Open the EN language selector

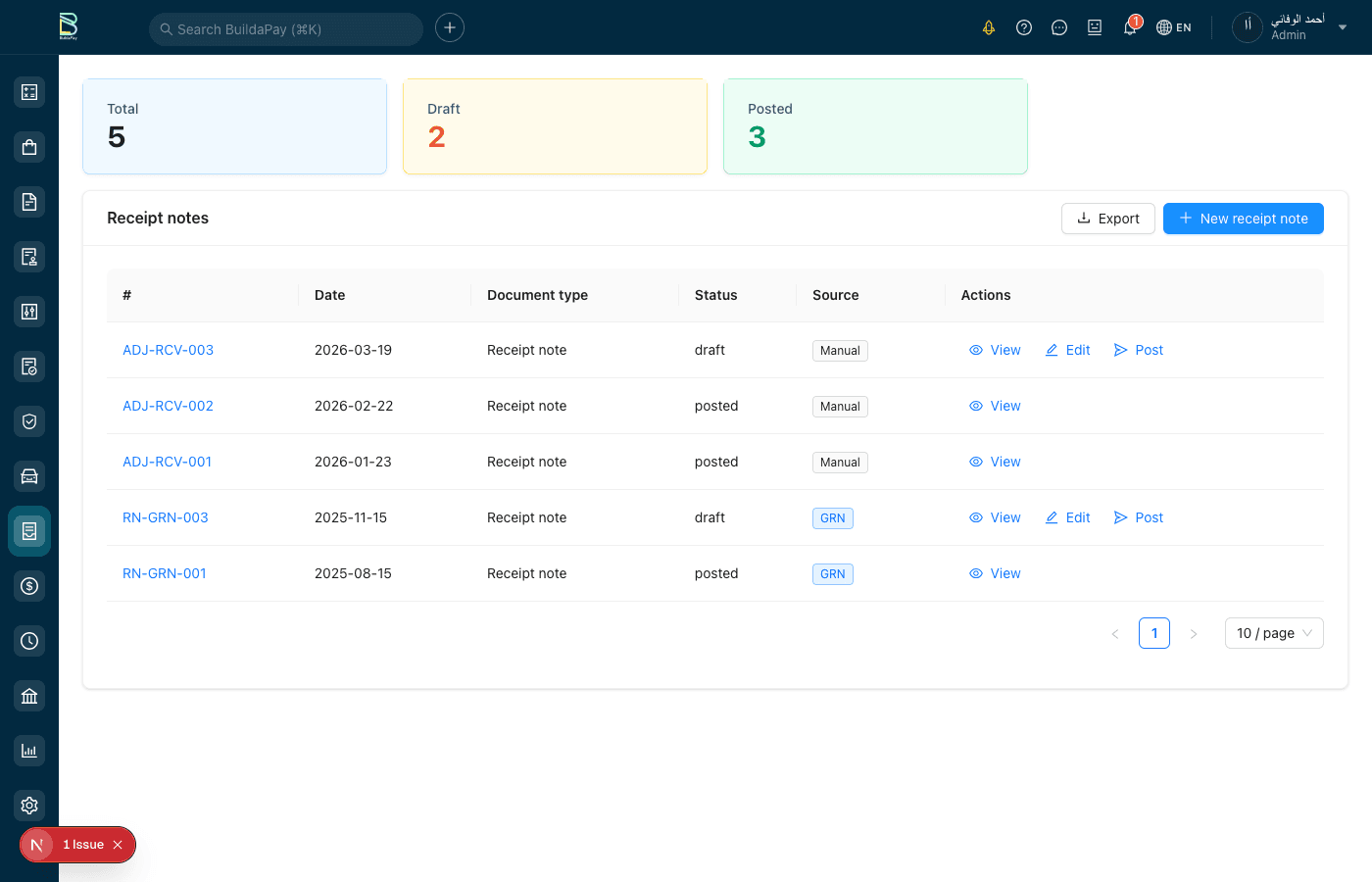point(1174,27)
